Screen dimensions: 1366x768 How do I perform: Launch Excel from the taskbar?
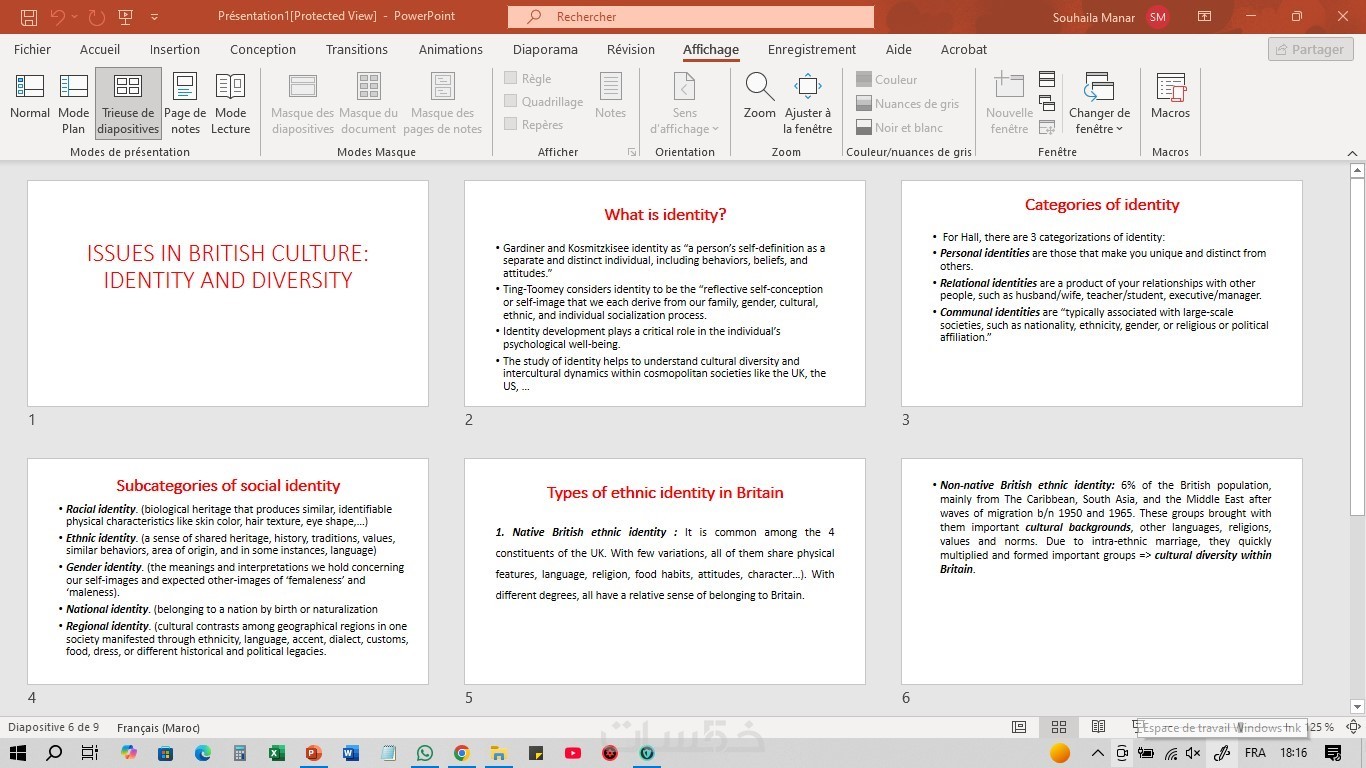(277, 753)
